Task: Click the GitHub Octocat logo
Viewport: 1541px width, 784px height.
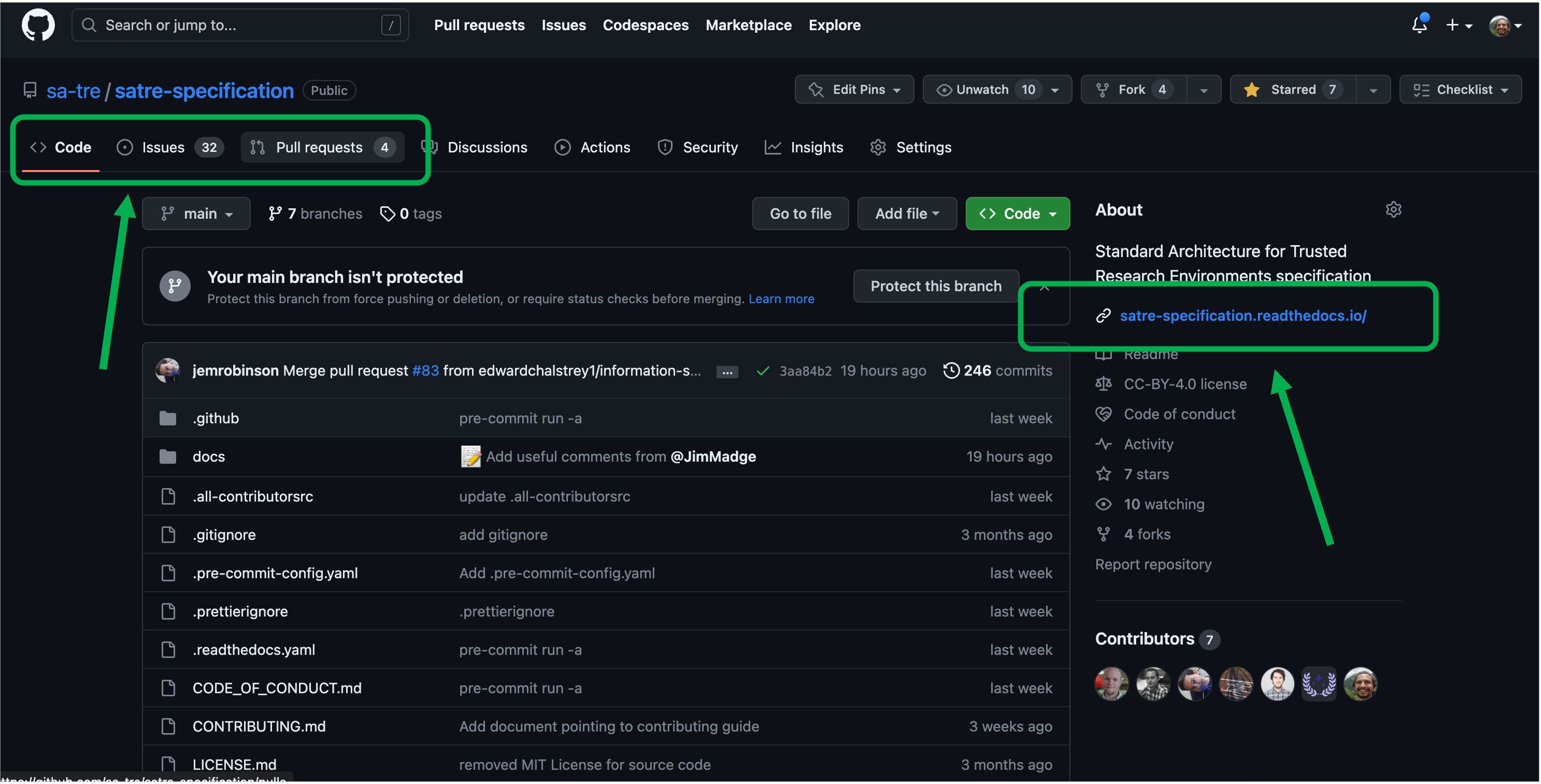Action: tap(38, 25)
